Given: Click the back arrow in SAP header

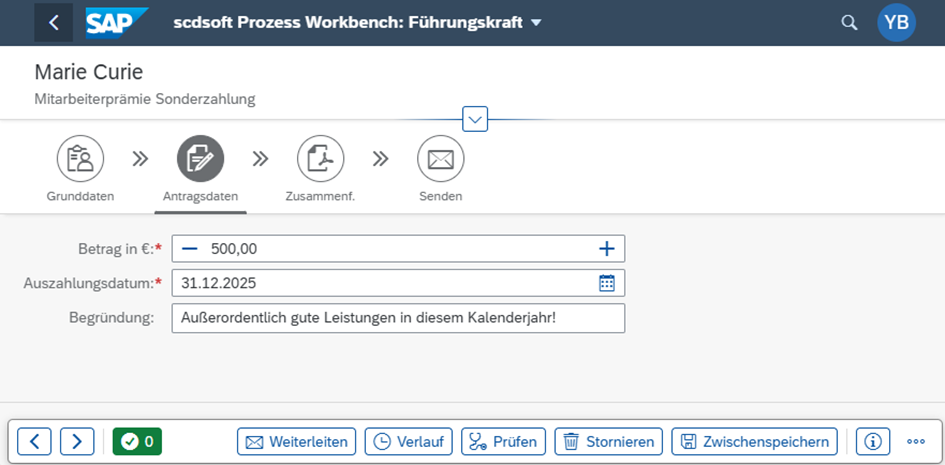Looking at the screenshot, I should click(53, 22).
